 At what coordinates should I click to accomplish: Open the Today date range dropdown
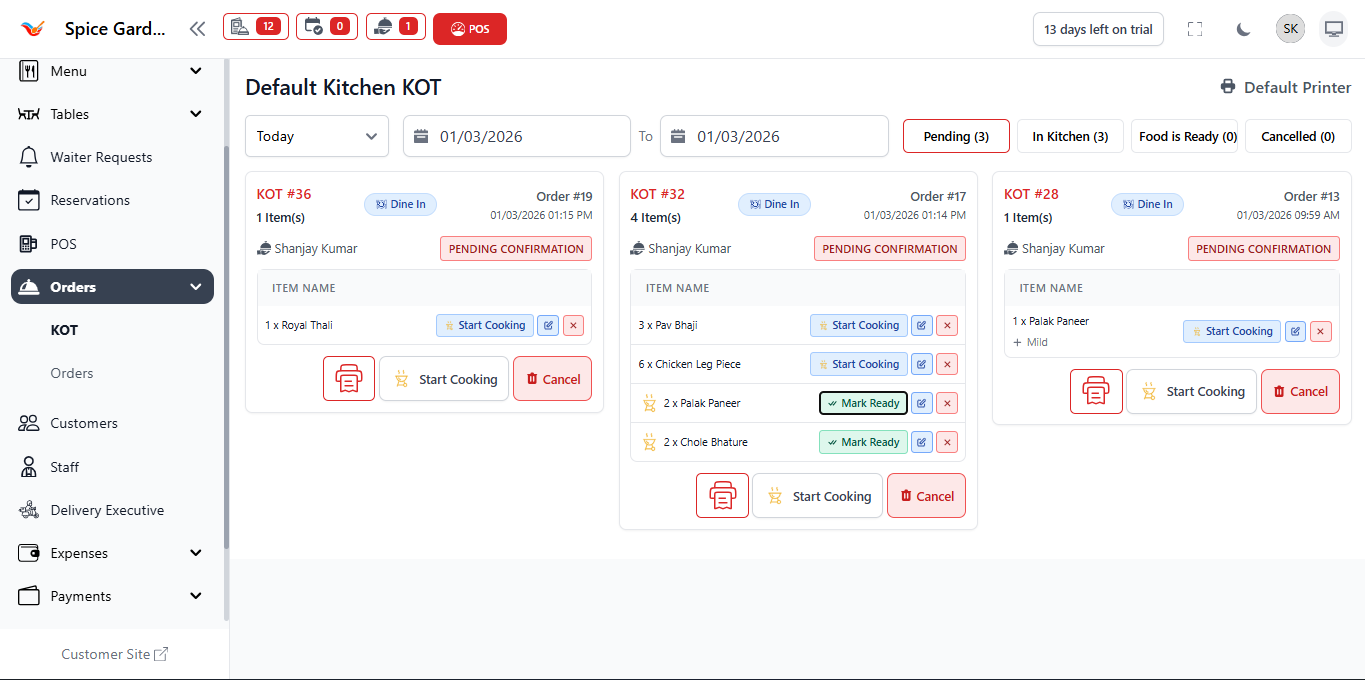pos(316,136)
